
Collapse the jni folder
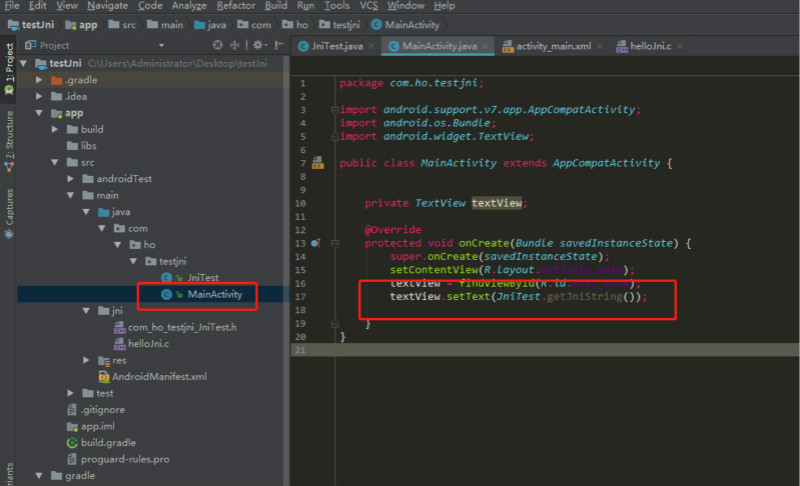click(x=86, y=311)
